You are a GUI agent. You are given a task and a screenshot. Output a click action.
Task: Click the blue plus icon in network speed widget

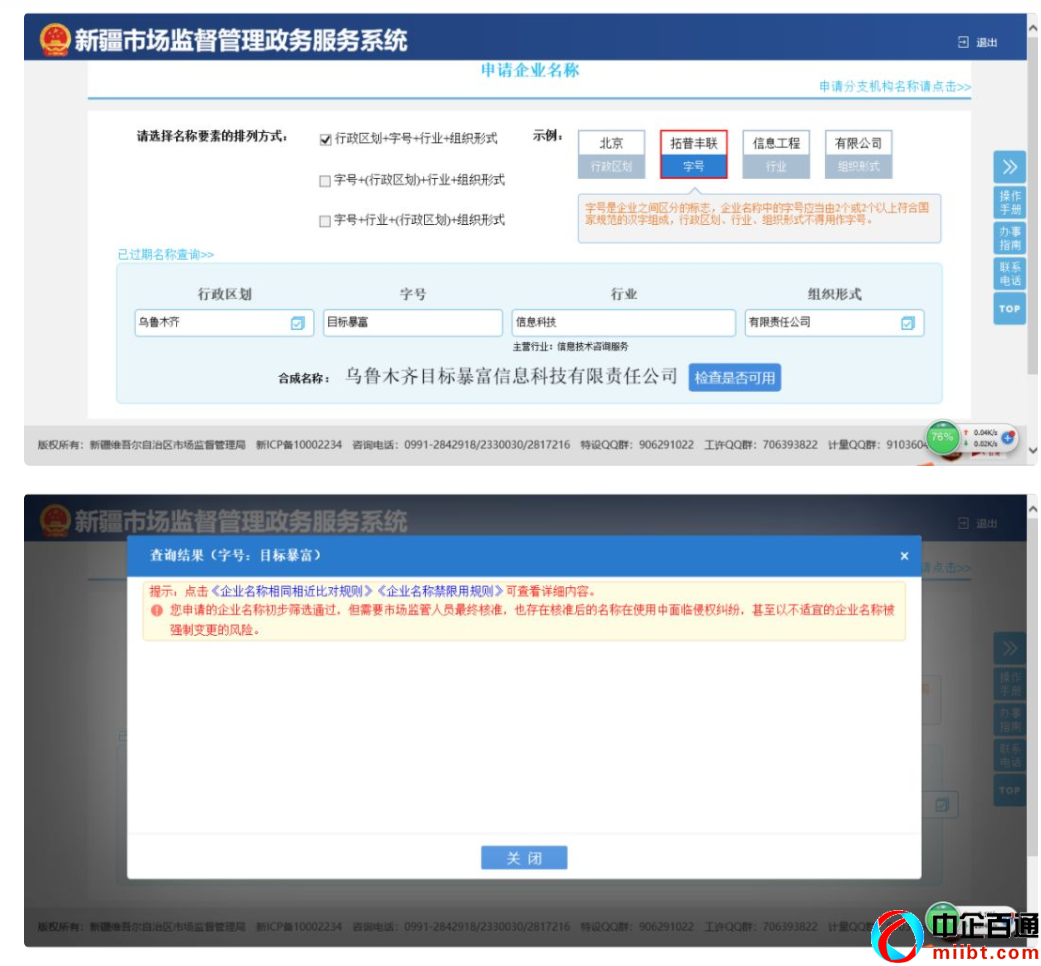click(x=1007, y=438)
